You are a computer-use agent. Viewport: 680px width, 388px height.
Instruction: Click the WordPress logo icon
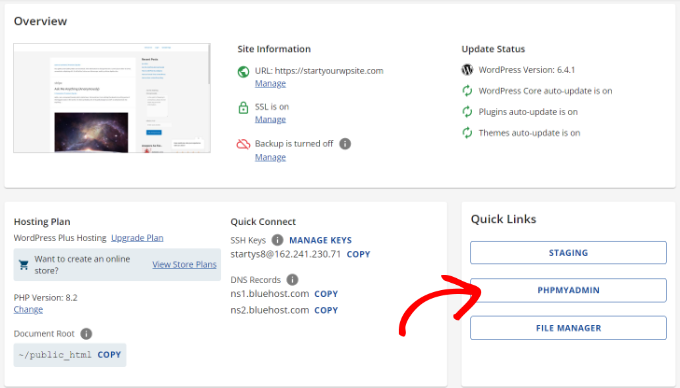click(x=467, y=69)
